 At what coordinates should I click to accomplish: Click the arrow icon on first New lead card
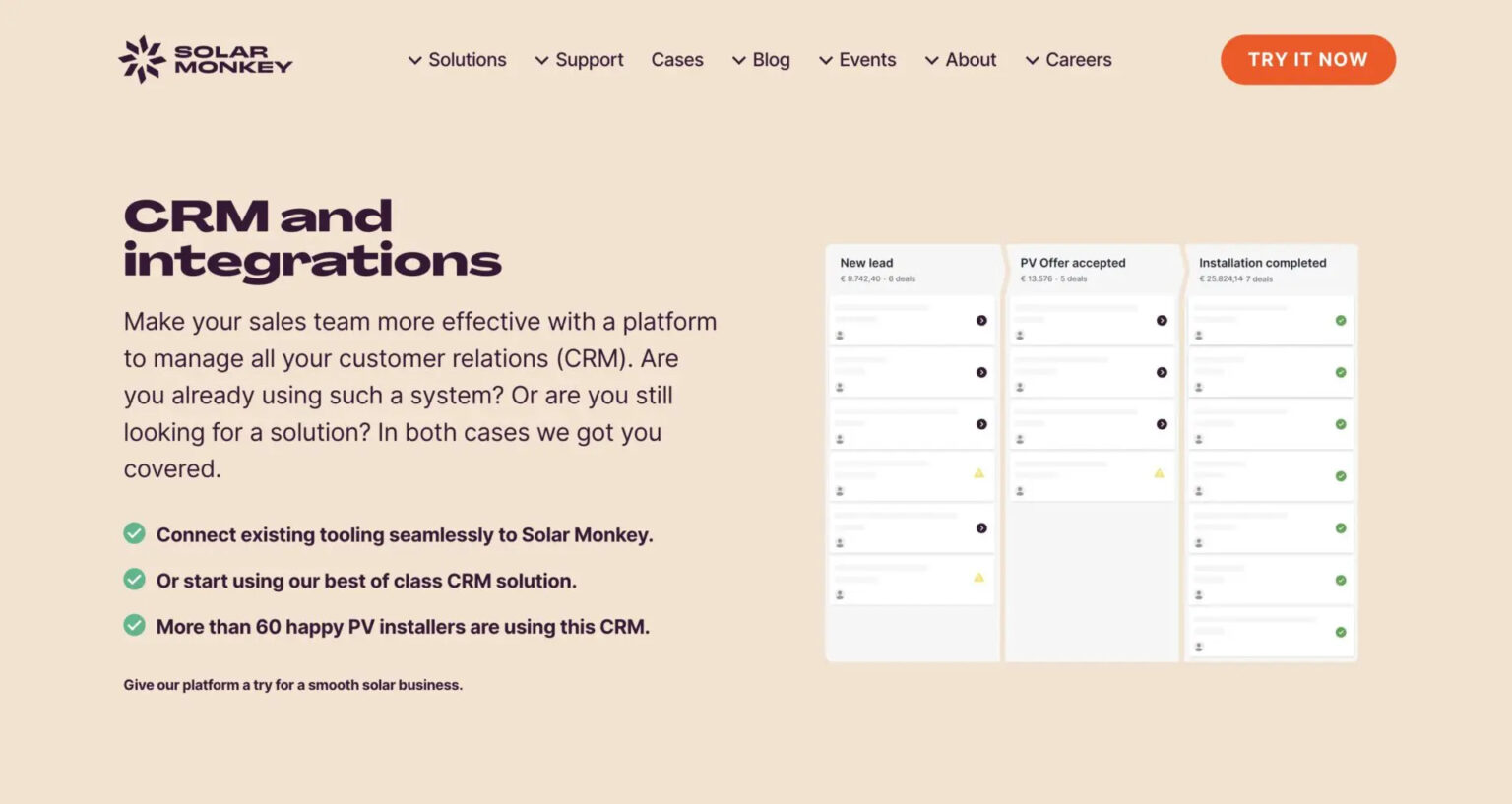click(981, 320)
